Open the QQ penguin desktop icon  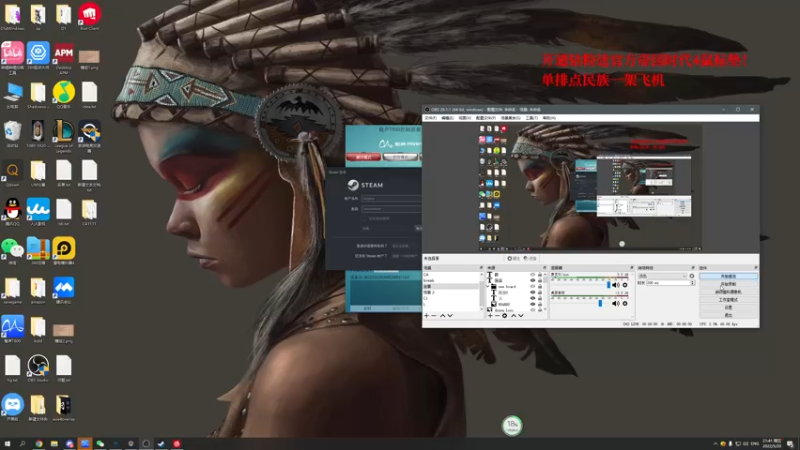tap(12, 212)
